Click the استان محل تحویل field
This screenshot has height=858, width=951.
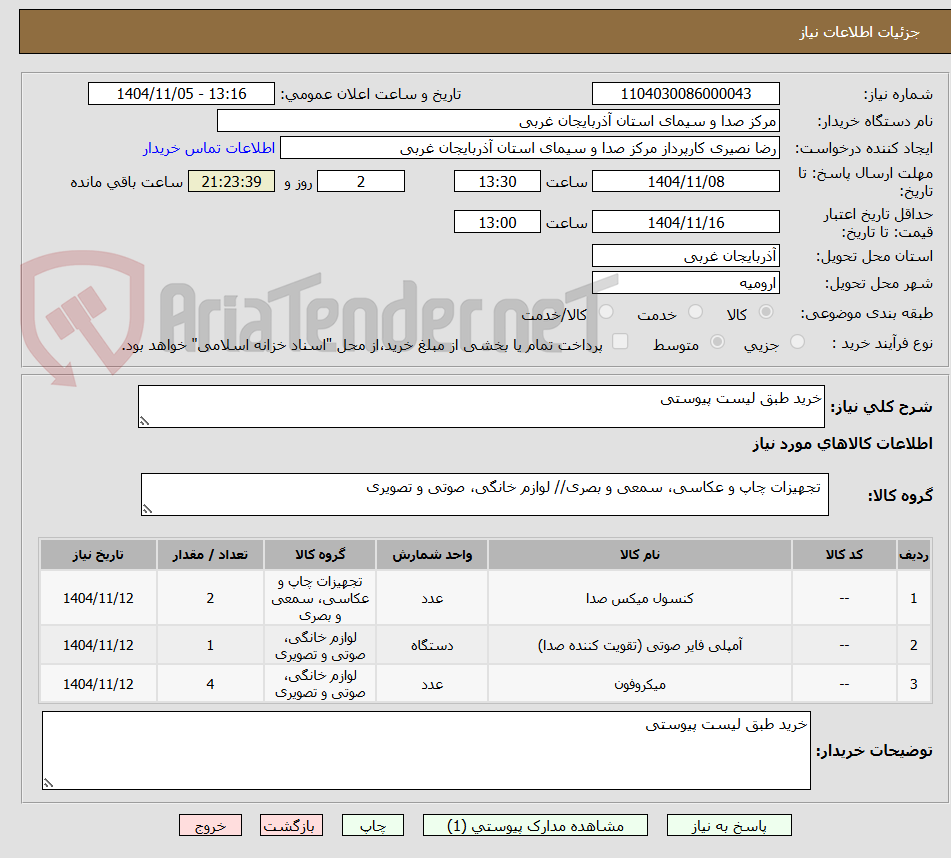pos(685,256)
